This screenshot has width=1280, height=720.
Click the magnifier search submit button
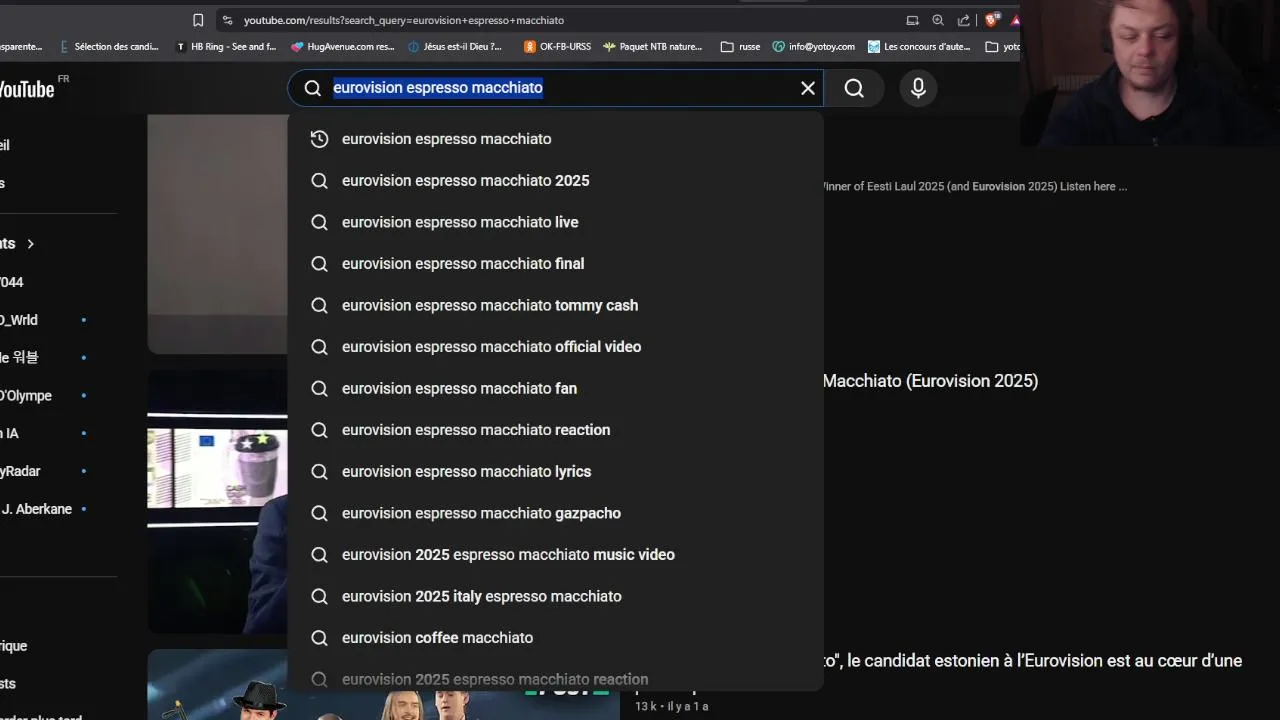[x=854, y=88]
